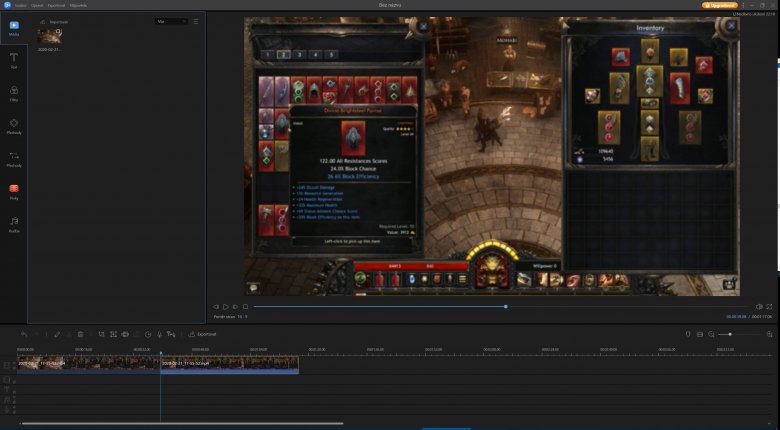This screenshot has width=780, height=430.
Task: Open the Text panel in sidebar
Action: [14, 61]
